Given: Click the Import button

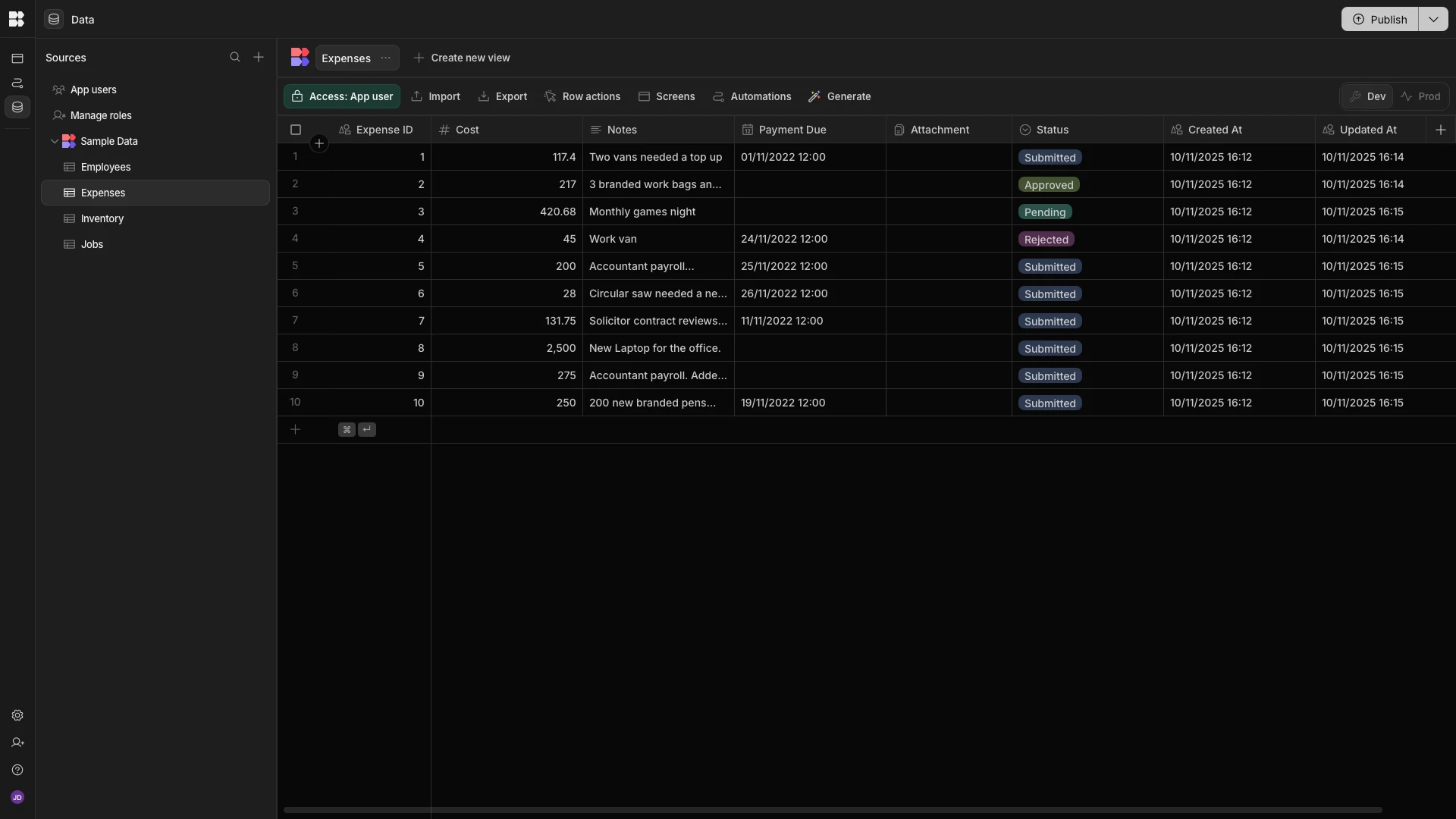Looking at the screenshot, I should [436, 96].
